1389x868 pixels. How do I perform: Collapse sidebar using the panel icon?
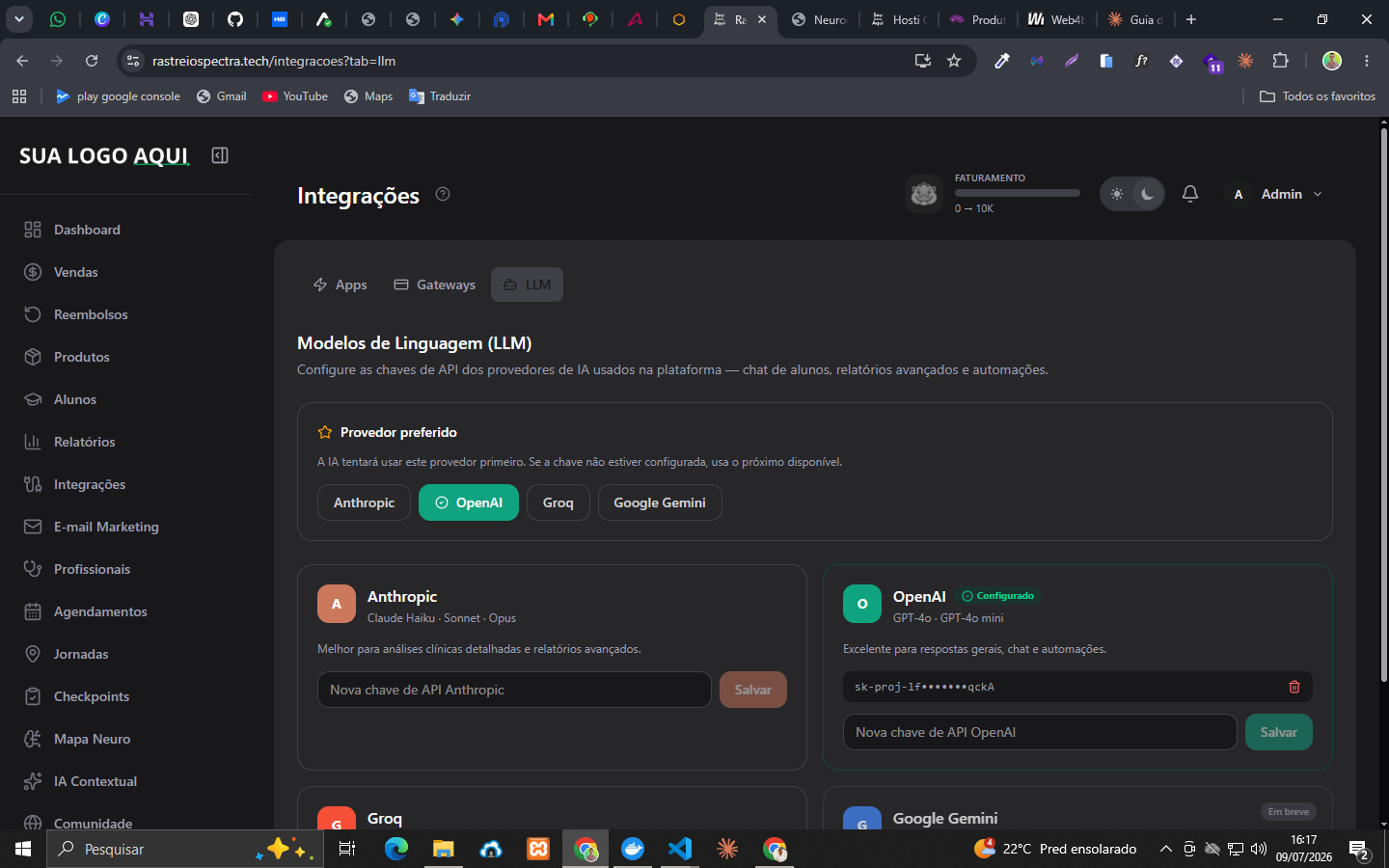(220, 155)
